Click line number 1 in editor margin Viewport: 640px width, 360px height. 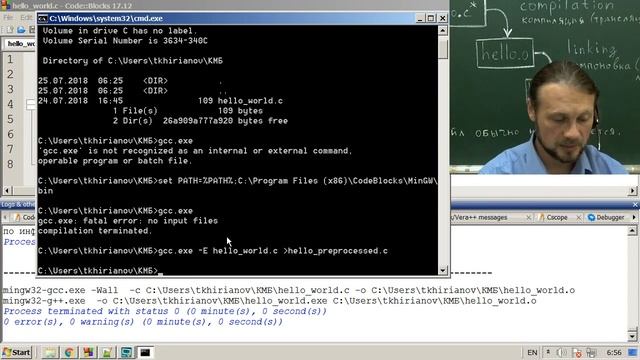(x=10, y=60)
